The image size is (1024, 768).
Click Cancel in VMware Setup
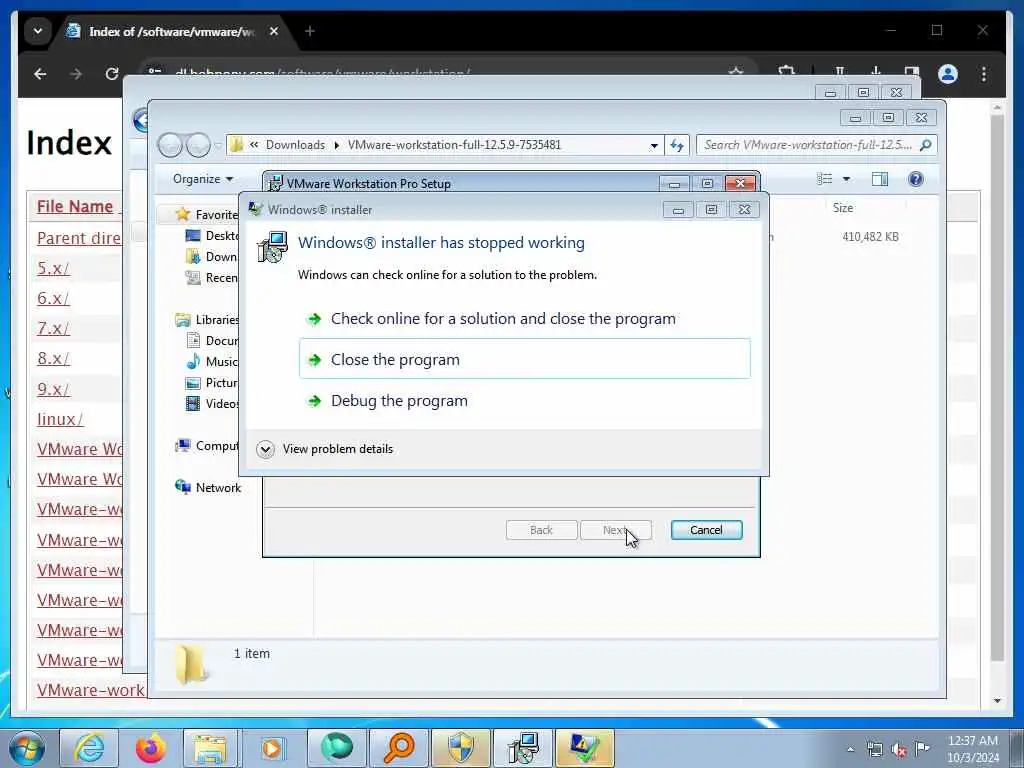click(x=706, y=530)
